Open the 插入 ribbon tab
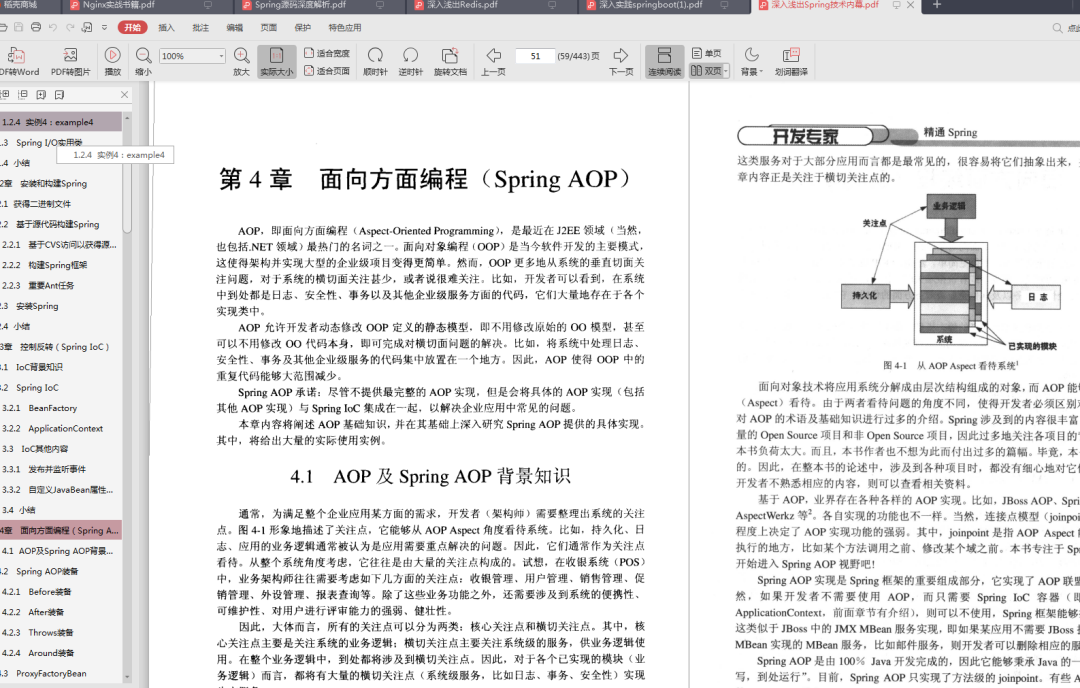1080x688 pixels. 166,28
